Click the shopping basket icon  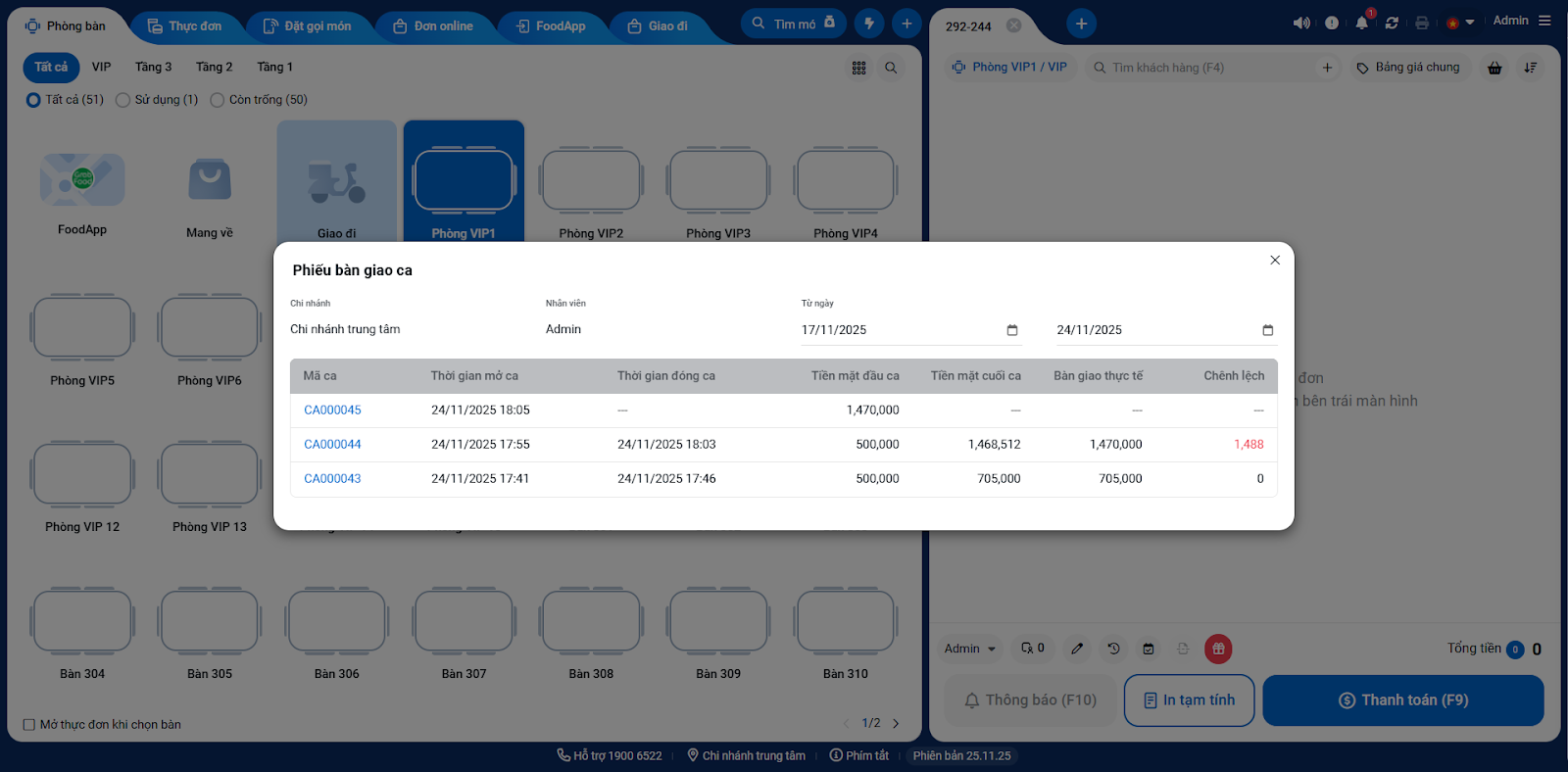pos(1494,68)
